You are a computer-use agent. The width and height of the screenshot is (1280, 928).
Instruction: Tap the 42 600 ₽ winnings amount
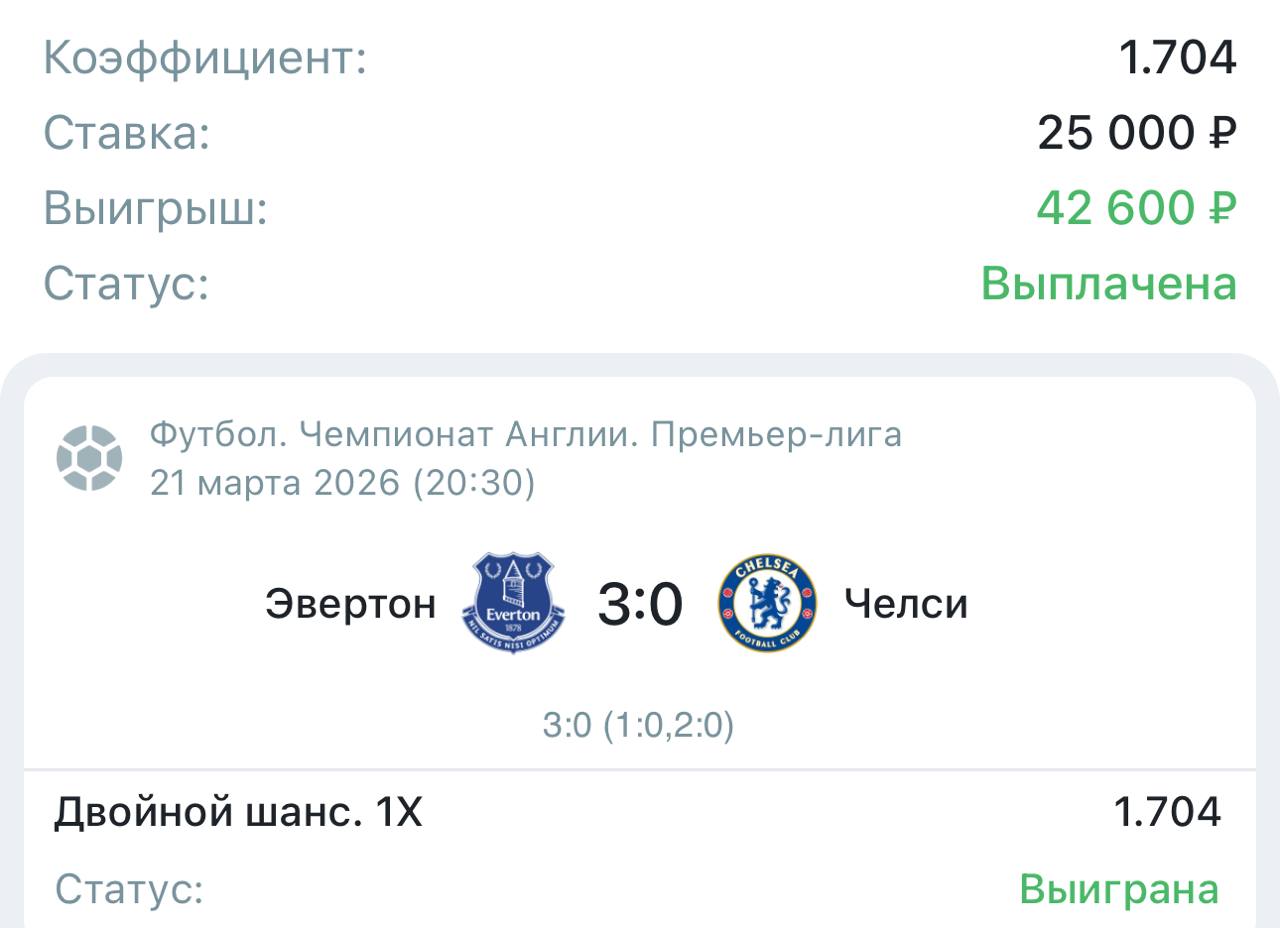pos(1136,208)
